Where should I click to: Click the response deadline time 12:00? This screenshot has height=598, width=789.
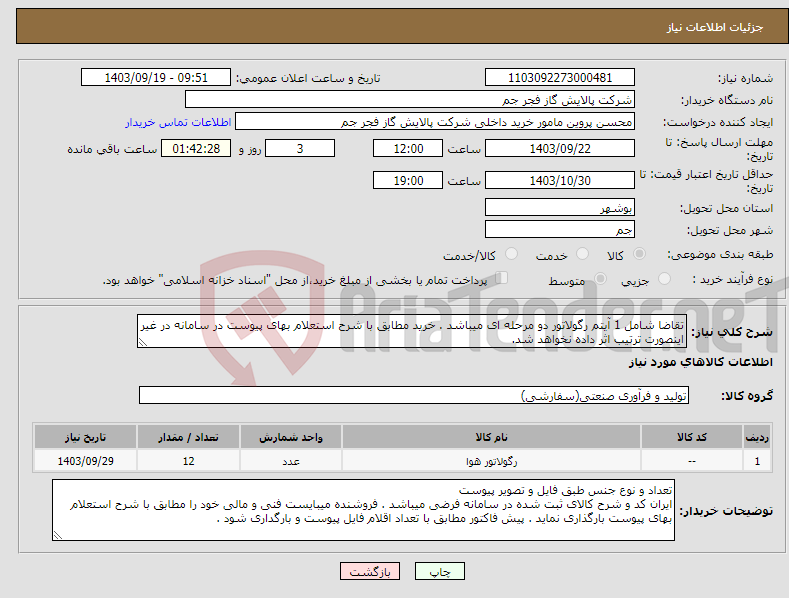pos(408,148)
